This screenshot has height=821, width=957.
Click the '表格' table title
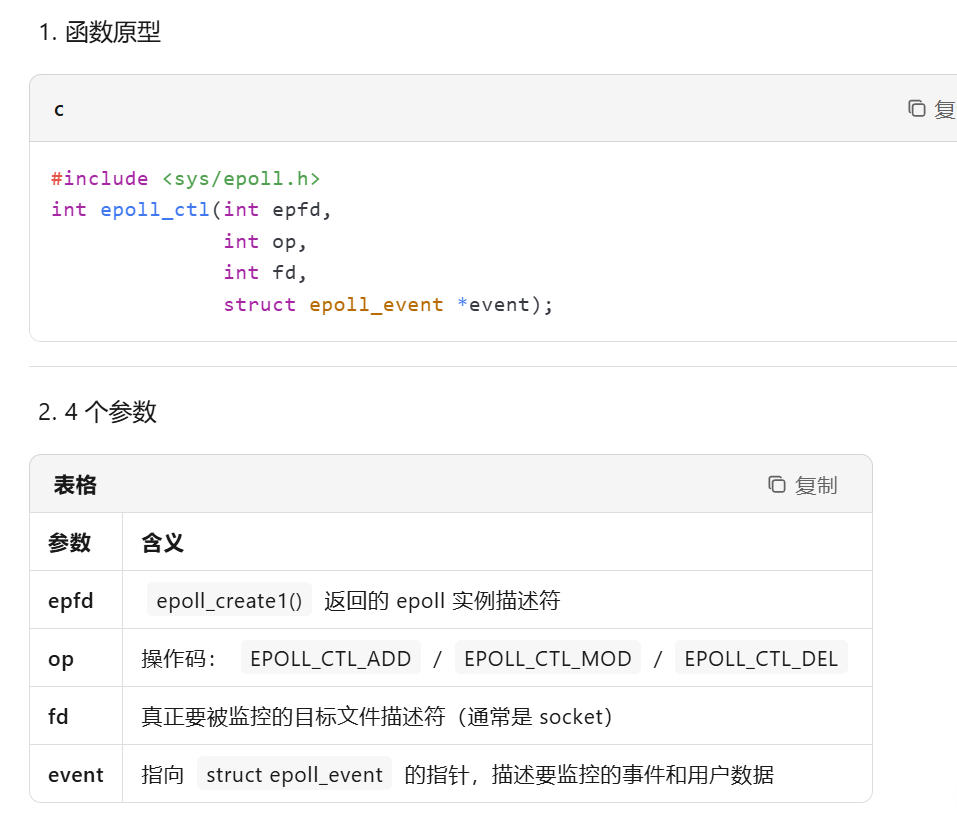[x=75, y=485]
